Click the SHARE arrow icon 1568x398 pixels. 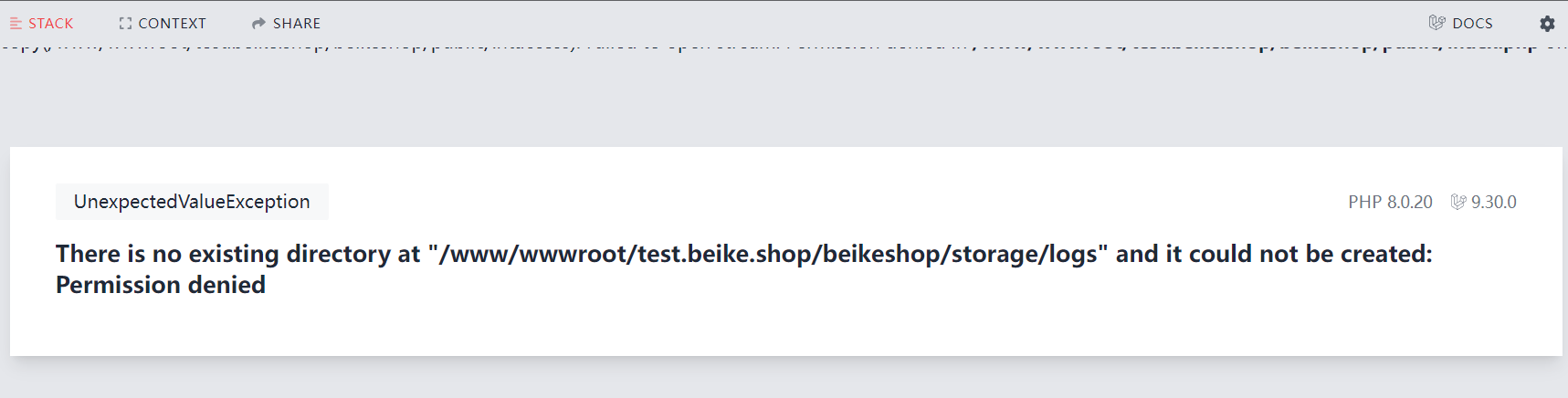tap(258, 24)
